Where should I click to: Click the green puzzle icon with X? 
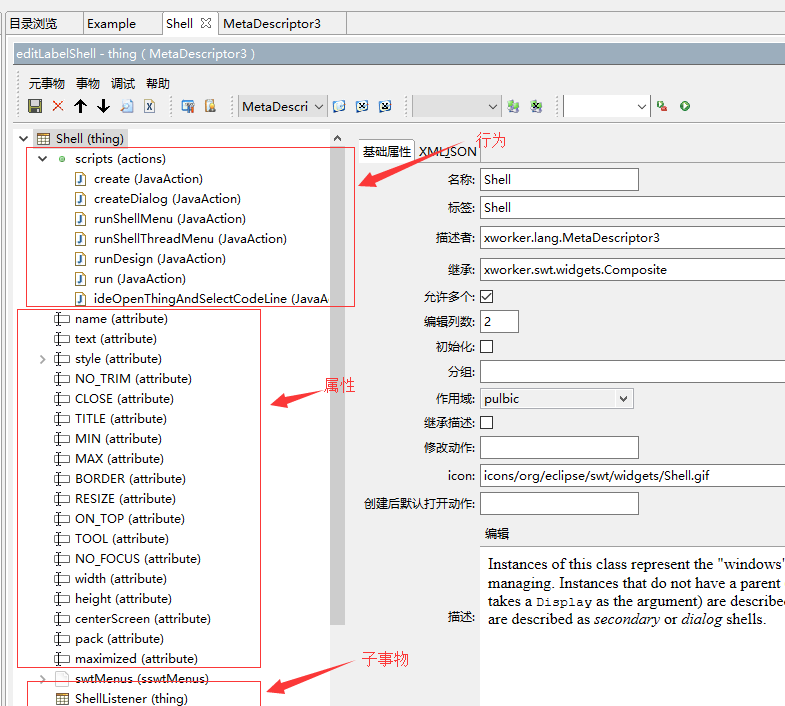(x=536, y=106)
